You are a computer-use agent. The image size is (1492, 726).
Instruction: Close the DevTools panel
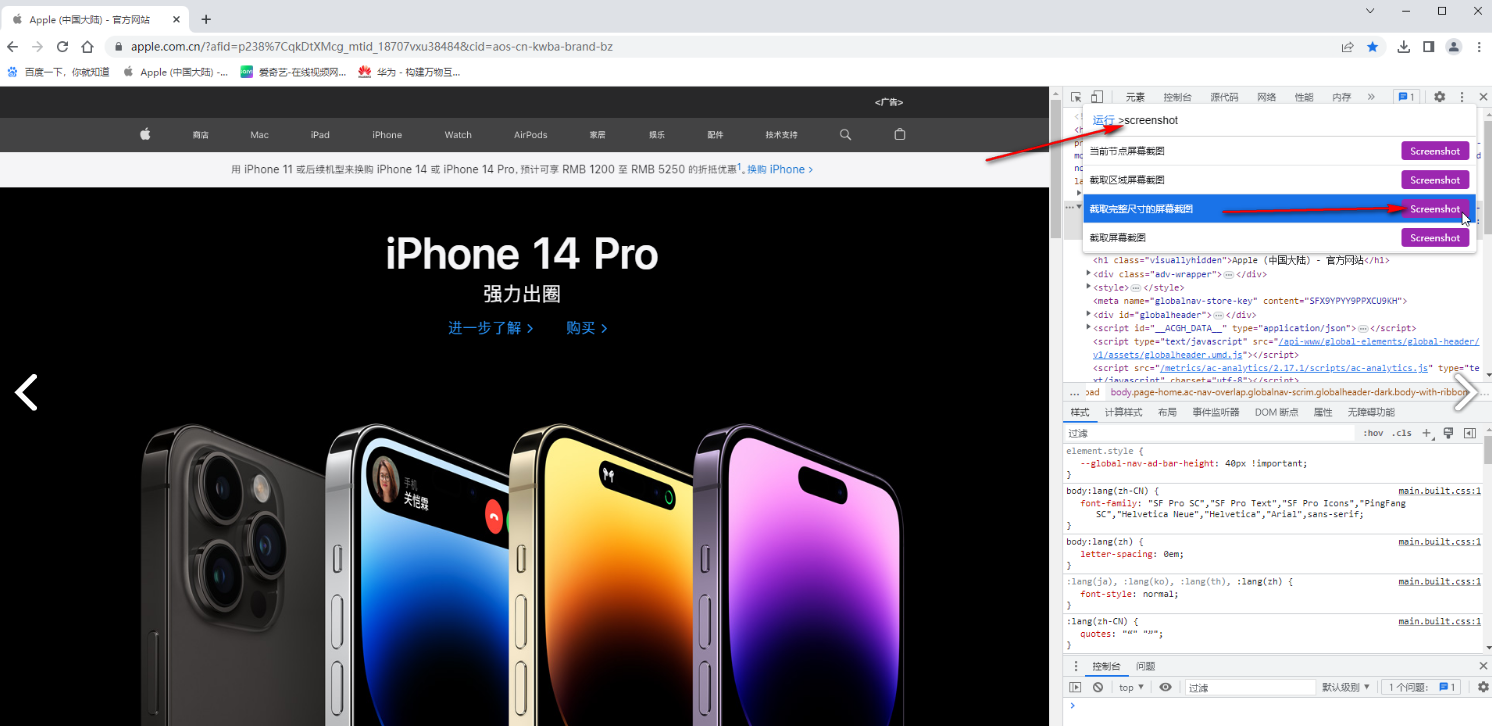point(1481,97)
